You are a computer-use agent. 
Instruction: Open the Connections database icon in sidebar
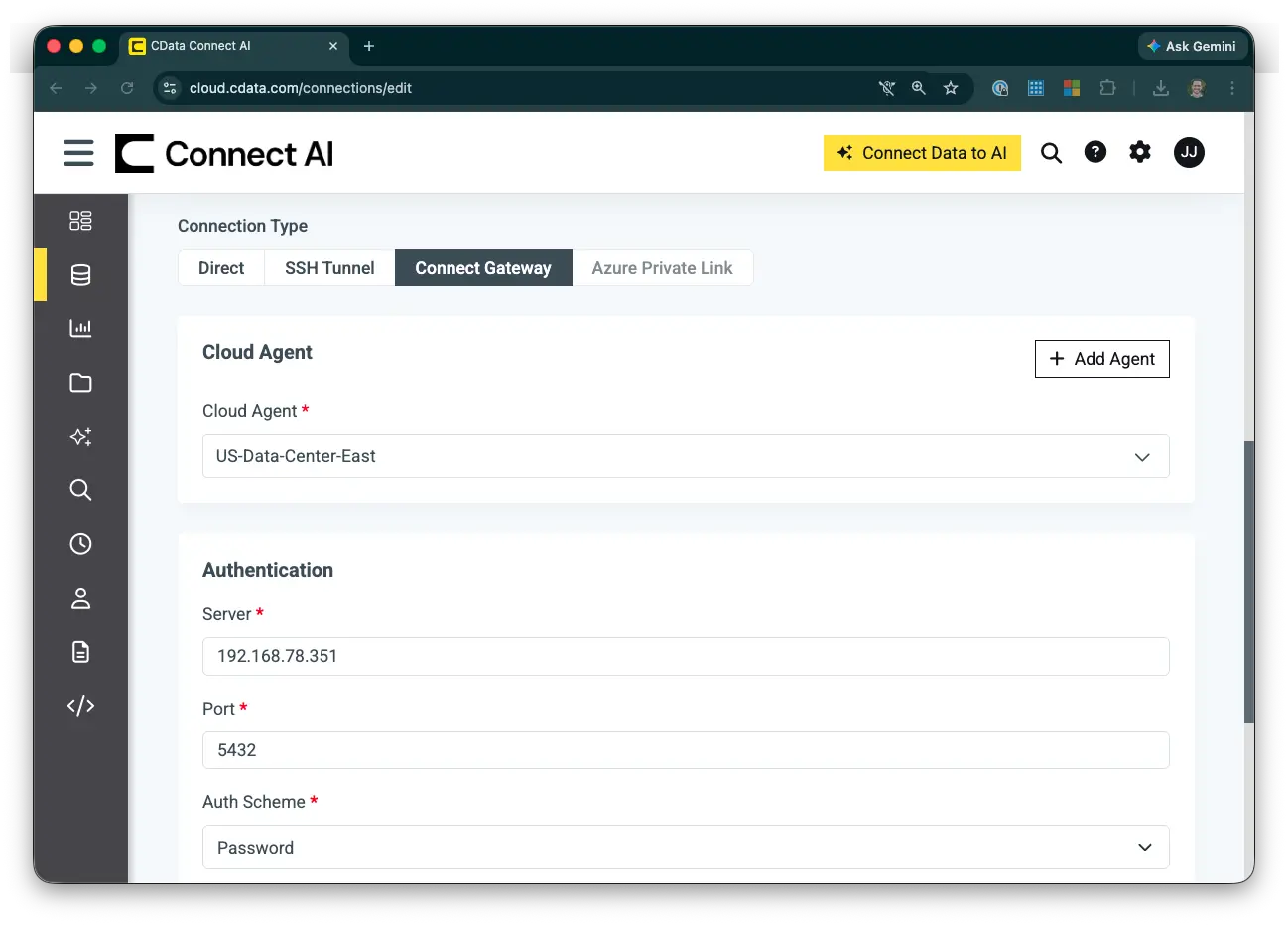(80, 275)
